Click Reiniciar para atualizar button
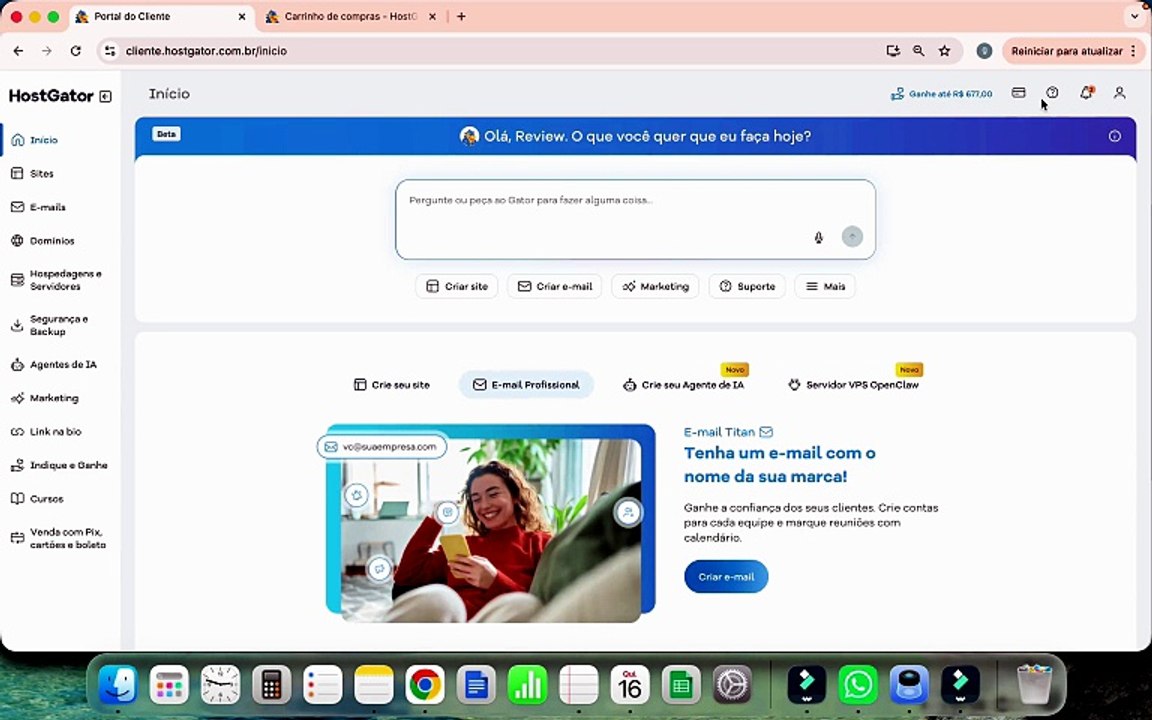 coord(1067,51)
